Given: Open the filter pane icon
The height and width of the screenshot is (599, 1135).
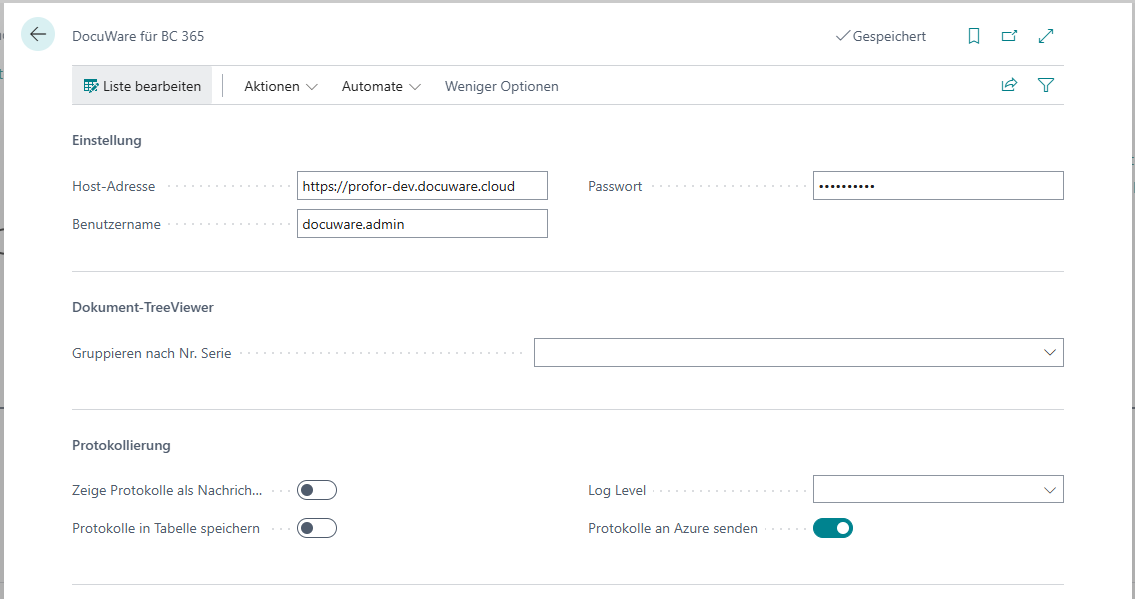Looking at the screenshot, I should (x=1046, y=85).
